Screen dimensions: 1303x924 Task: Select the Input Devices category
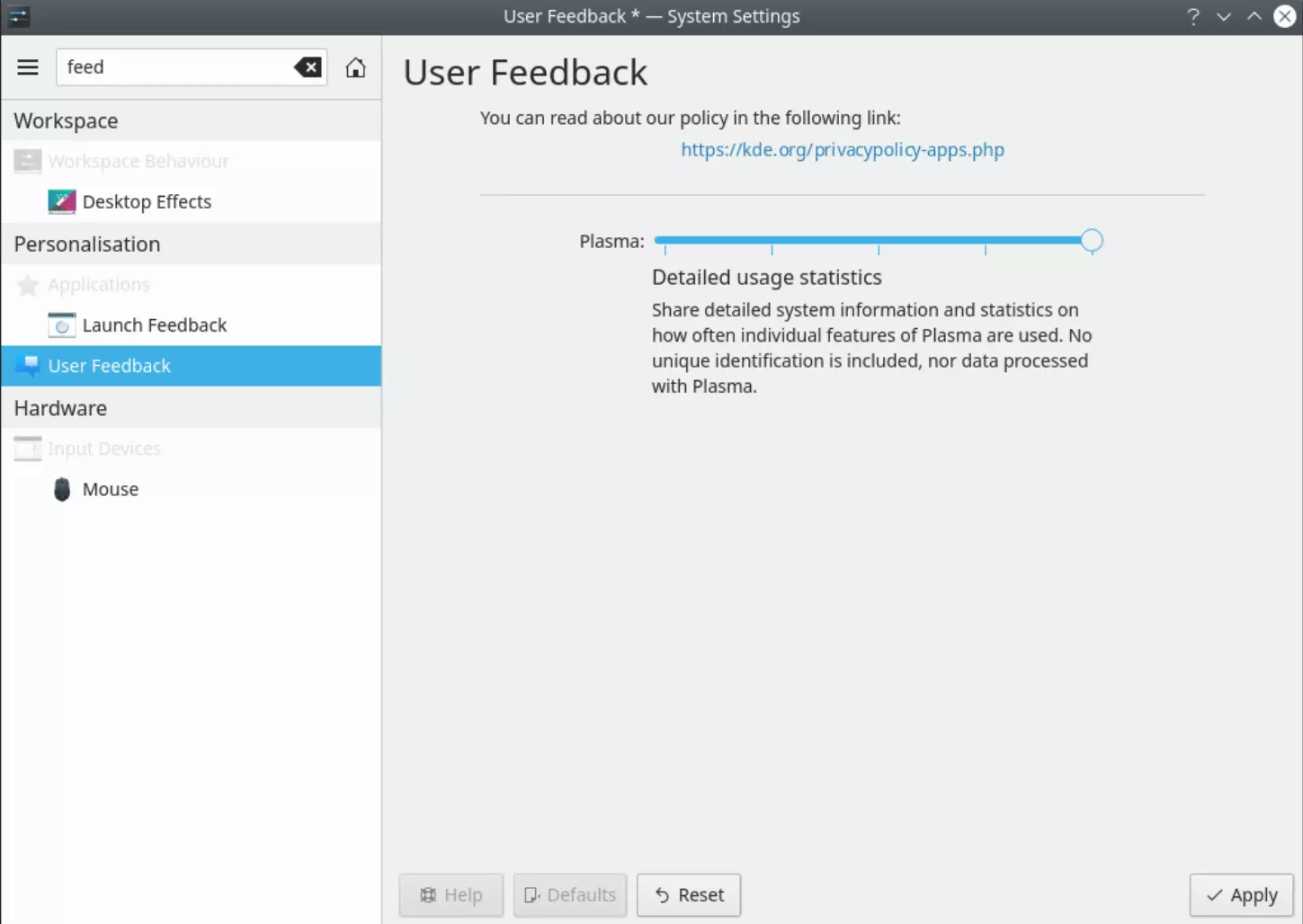[x=192, y=449]
